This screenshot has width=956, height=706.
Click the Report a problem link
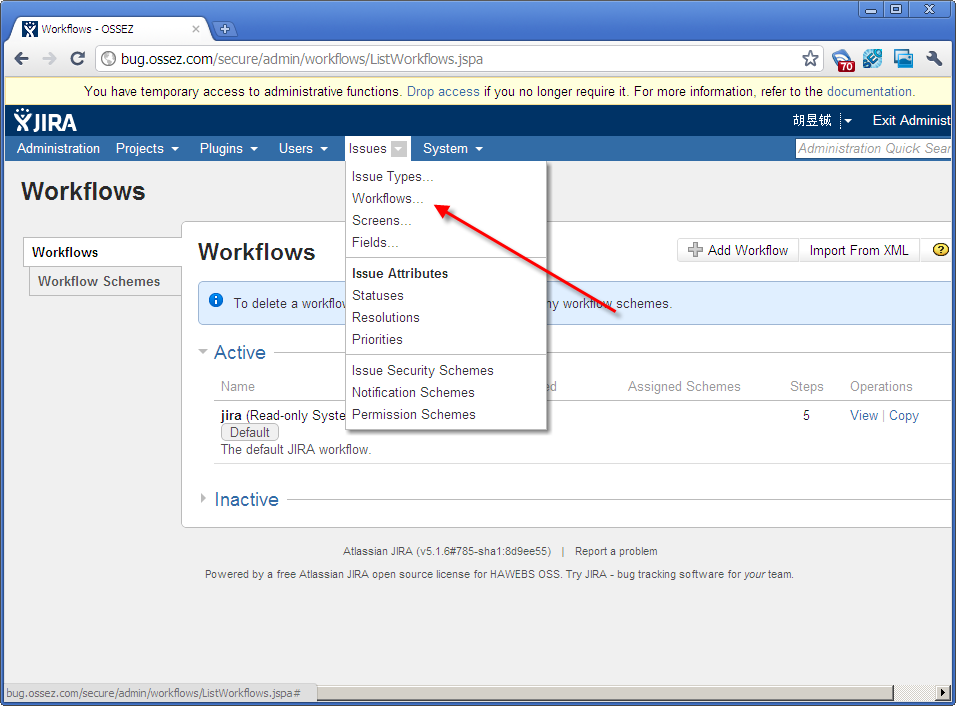coord(616,551)
